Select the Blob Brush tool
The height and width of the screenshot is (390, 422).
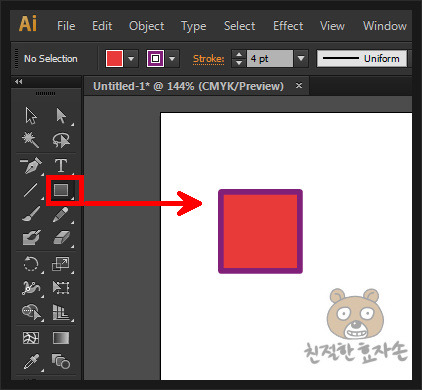31,238
